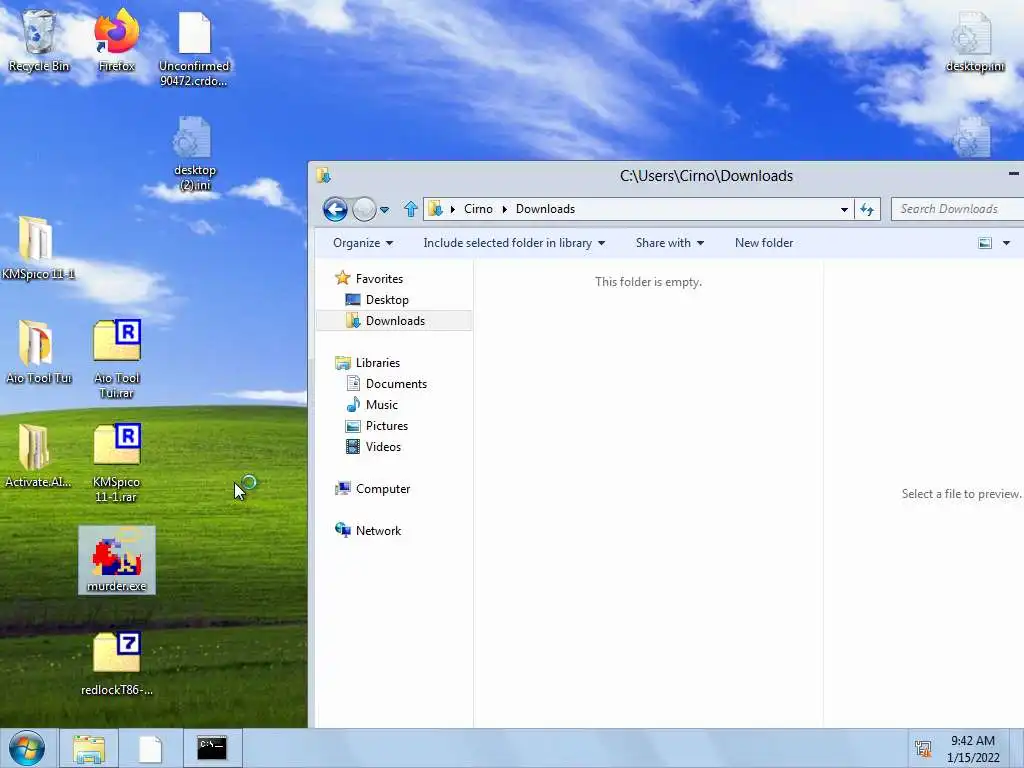Screen dimensions: 1024x768
Task: Select the Aio Tool Tui folder icon
Action: pos(38,351)
